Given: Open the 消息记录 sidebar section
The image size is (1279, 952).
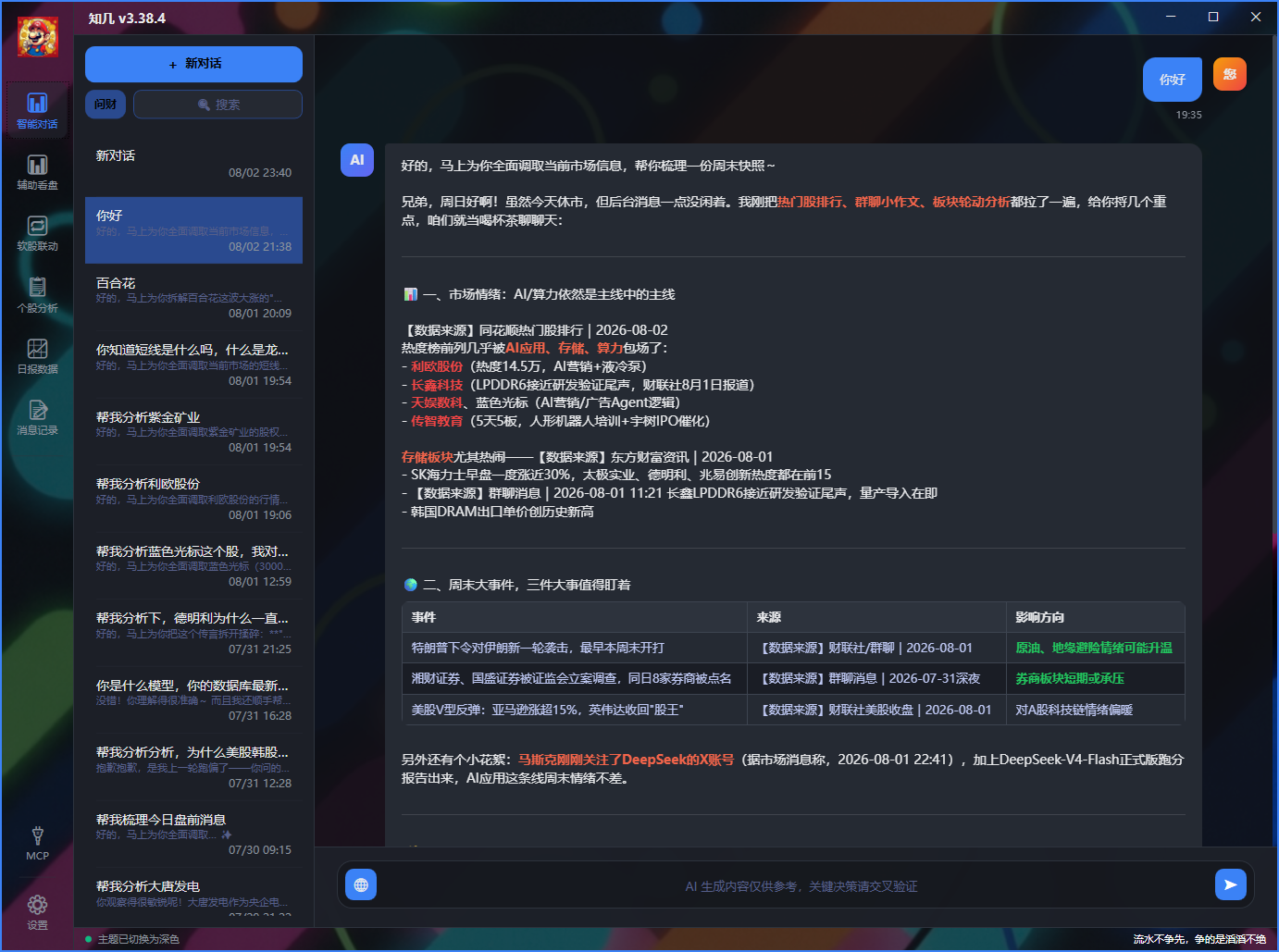Looking at the screenshot, I should coord(37,417).
